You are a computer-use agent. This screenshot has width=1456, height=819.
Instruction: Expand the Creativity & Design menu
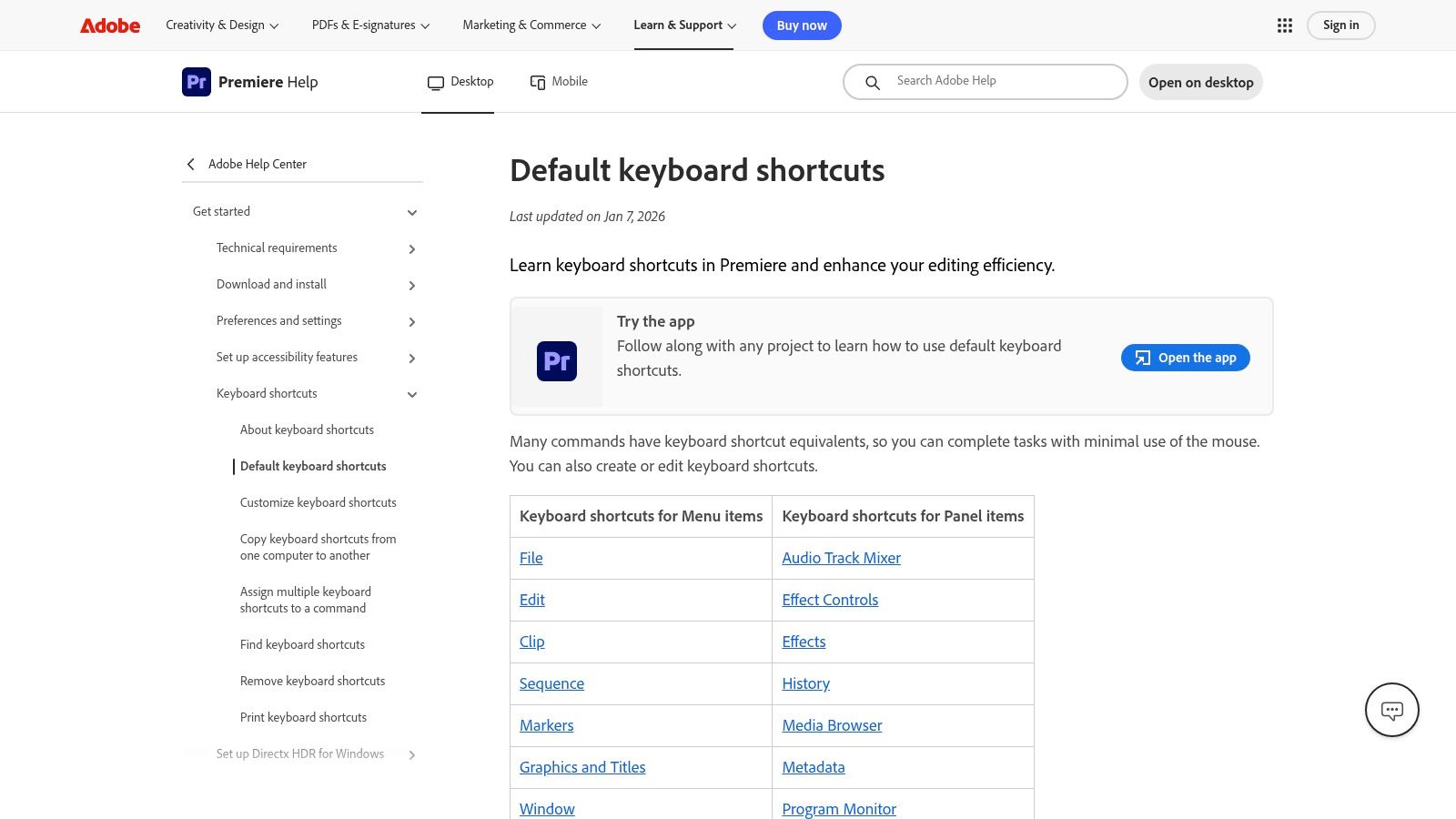pos(222,25)
